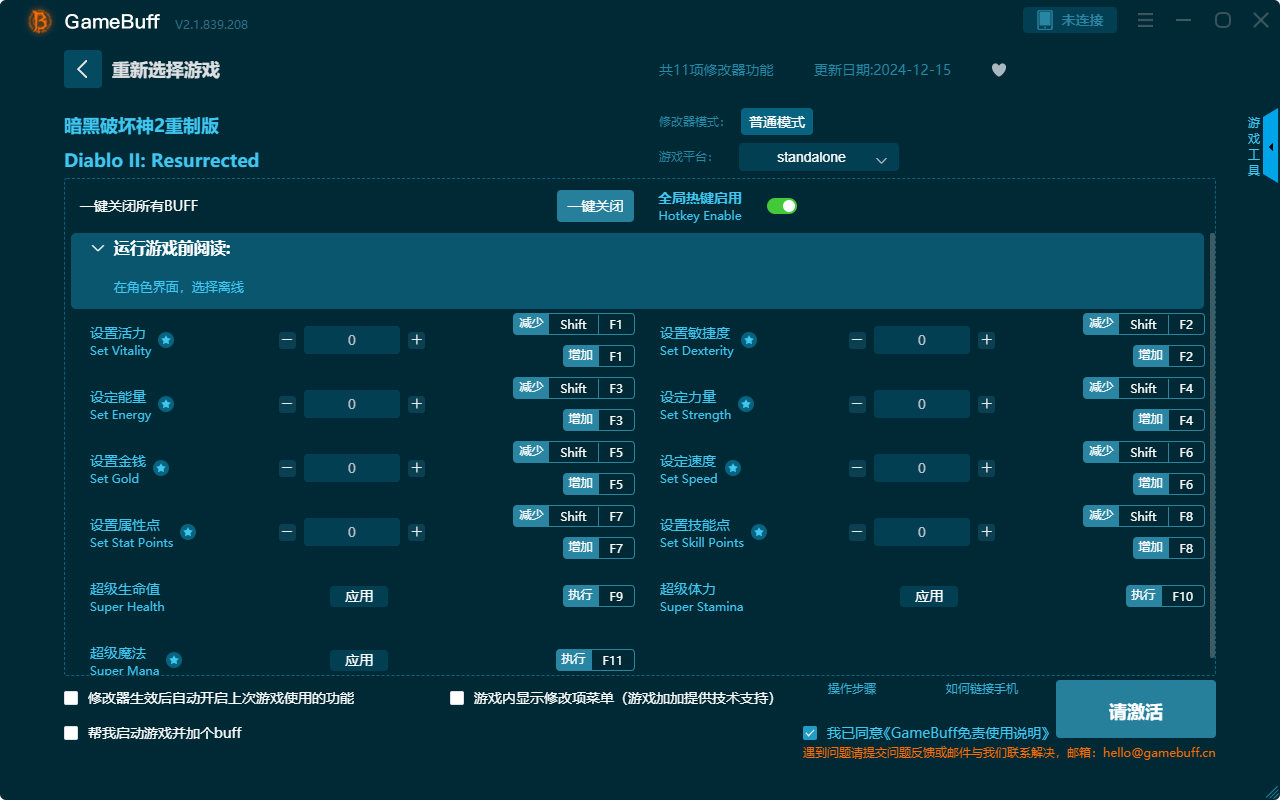1280x800 pixels.
Task: Click the Set Vitality value input field
Action: (352, 340)
